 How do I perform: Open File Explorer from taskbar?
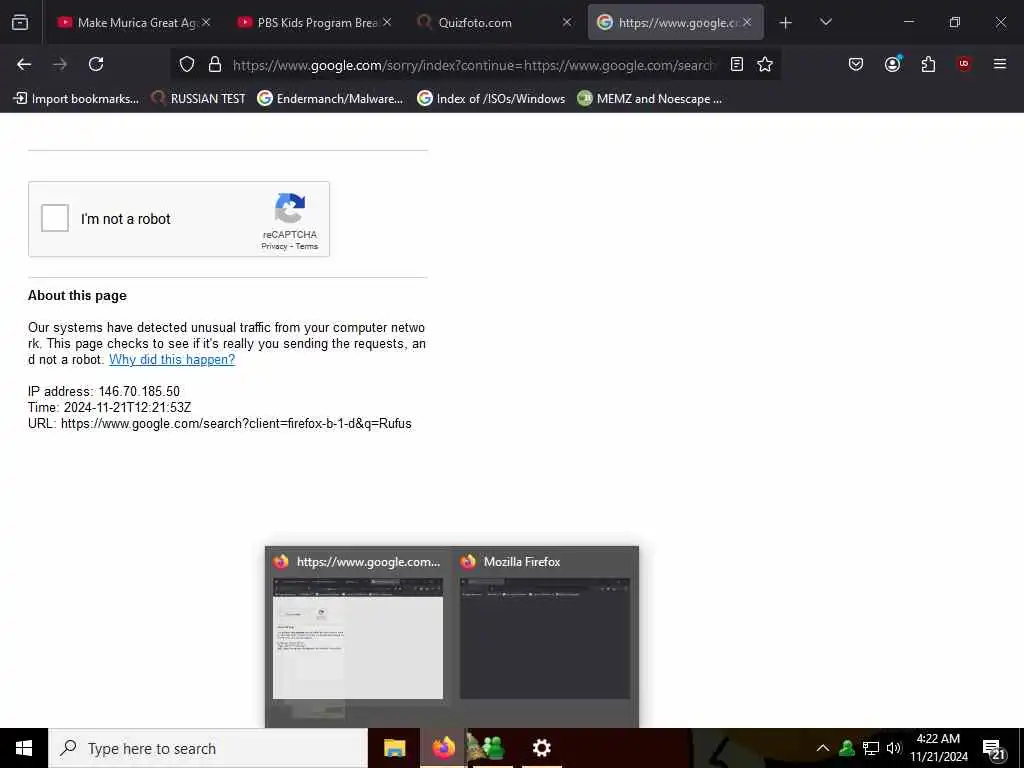point(394,748)
